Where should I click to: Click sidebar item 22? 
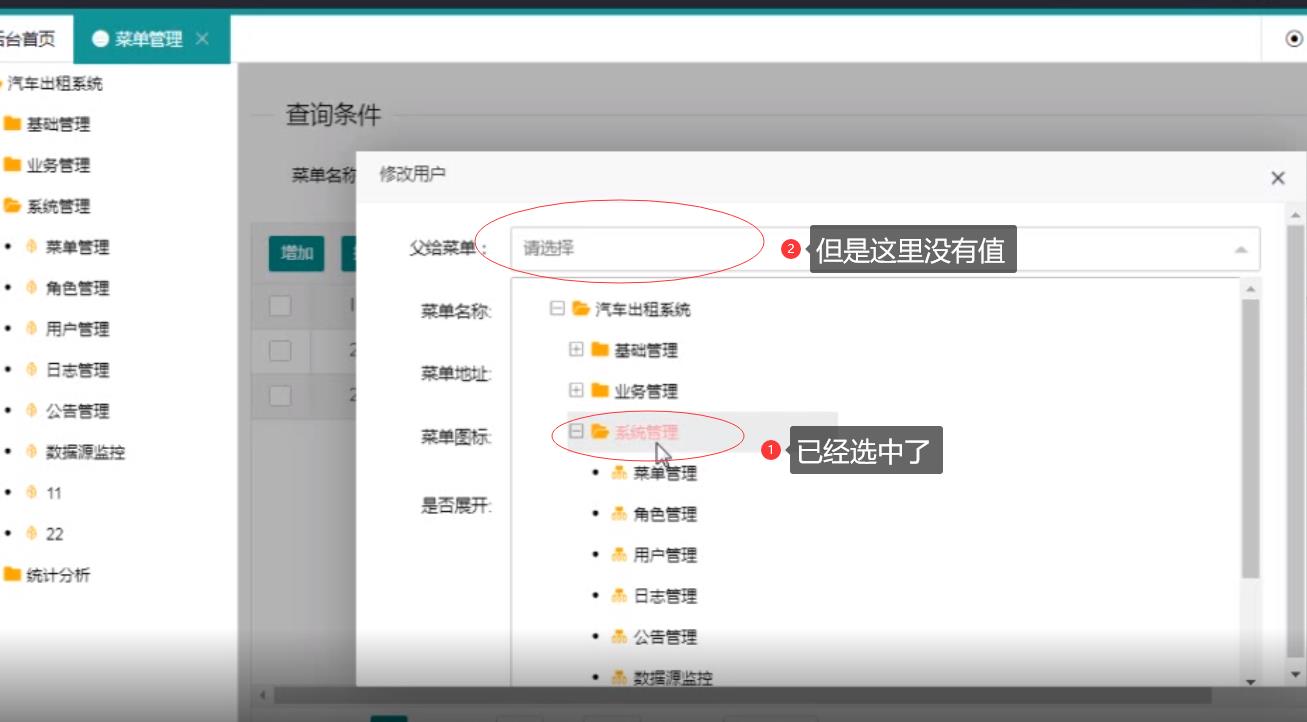54,534
